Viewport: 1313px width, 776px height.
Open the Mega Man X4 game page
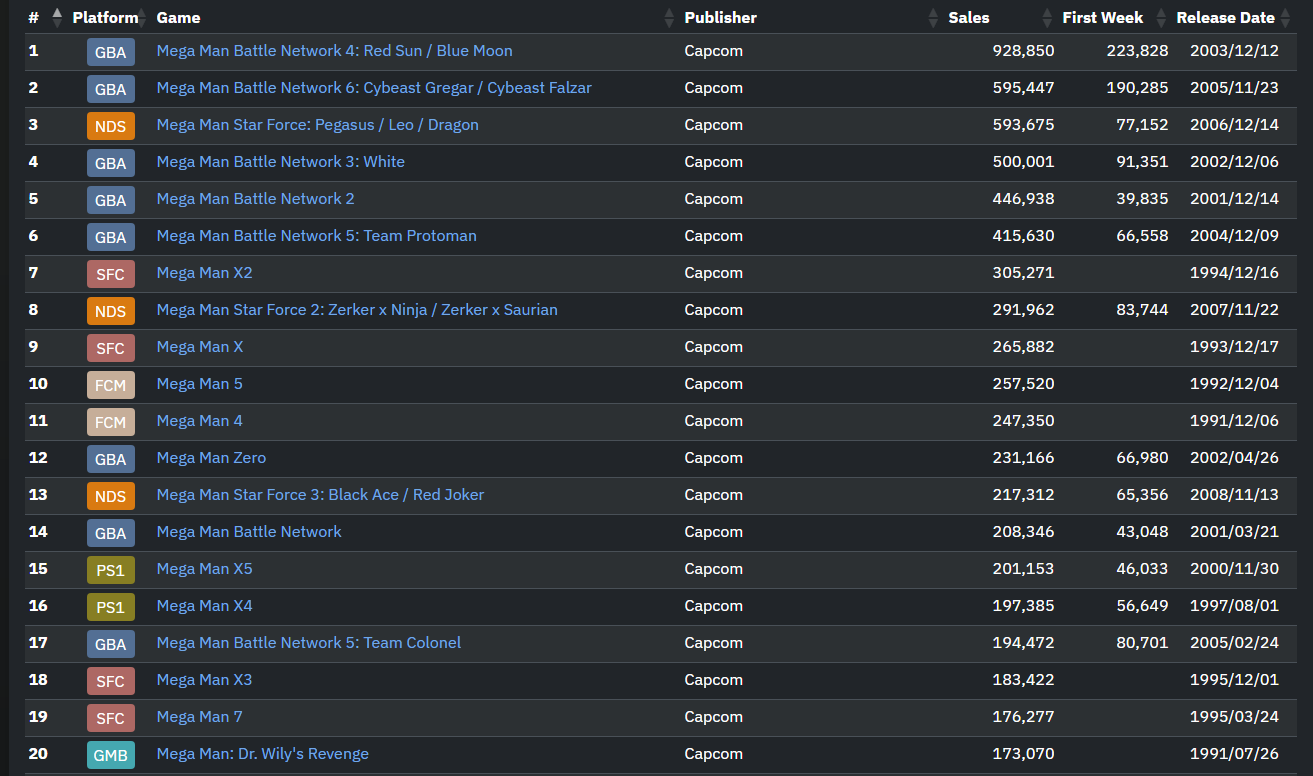pos(205,606)
